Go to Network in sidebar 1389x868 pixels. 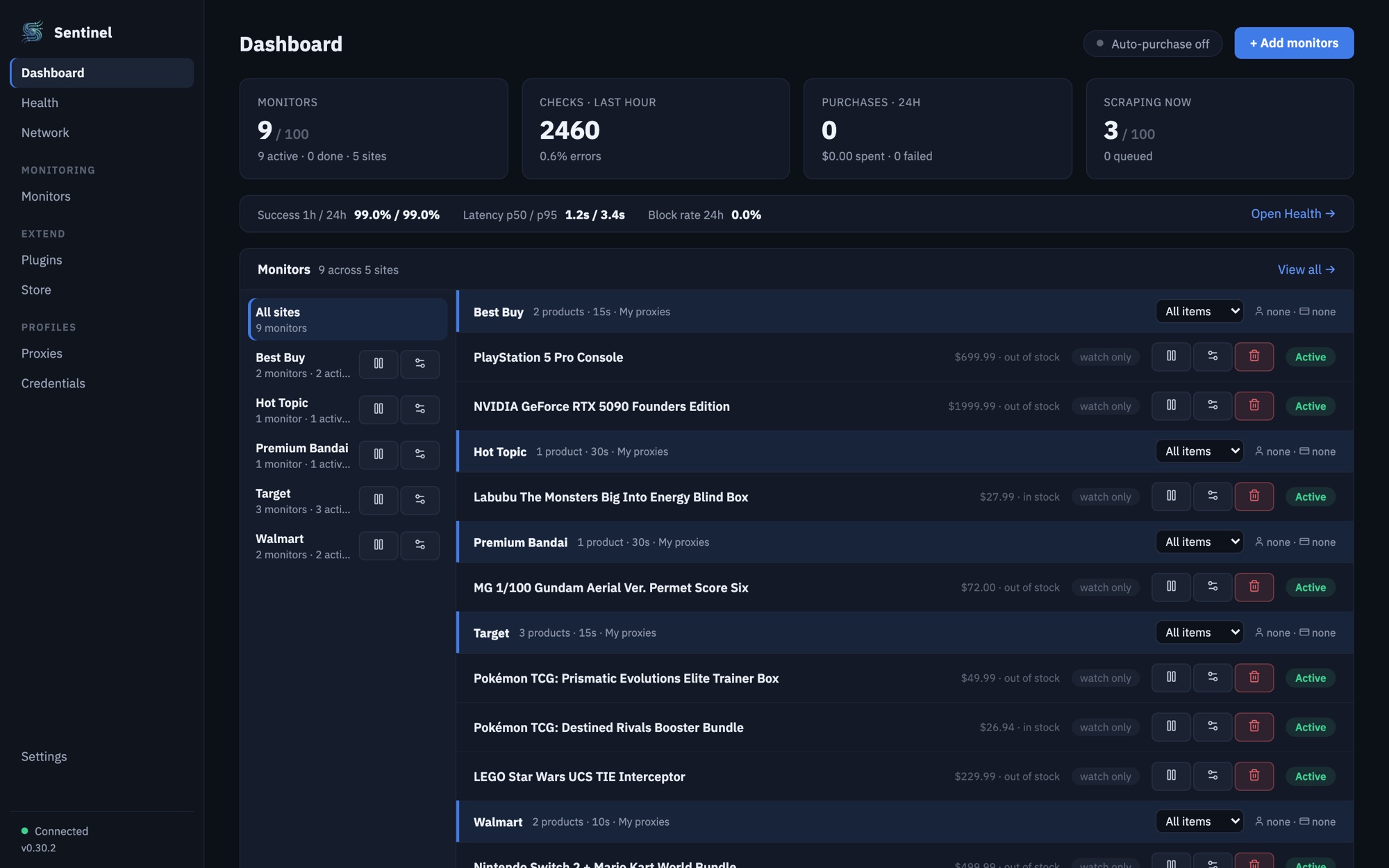coord(102,133)
